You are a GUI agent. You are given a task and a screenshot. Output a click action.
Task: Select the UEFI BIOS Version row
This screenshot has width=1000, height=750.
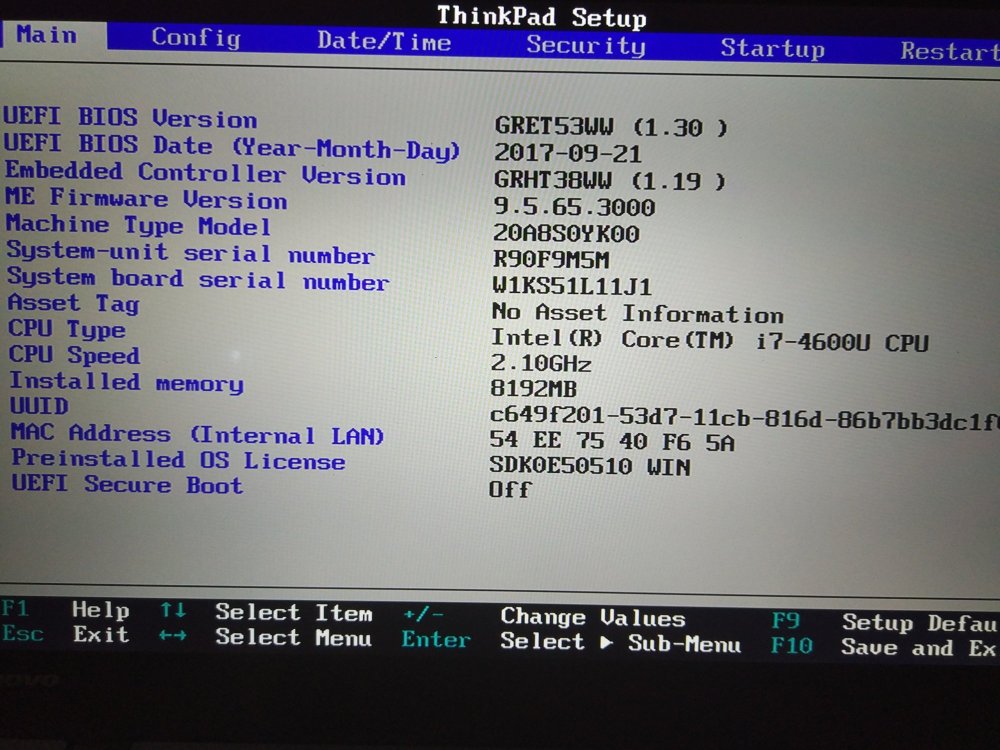coord(130,118)
